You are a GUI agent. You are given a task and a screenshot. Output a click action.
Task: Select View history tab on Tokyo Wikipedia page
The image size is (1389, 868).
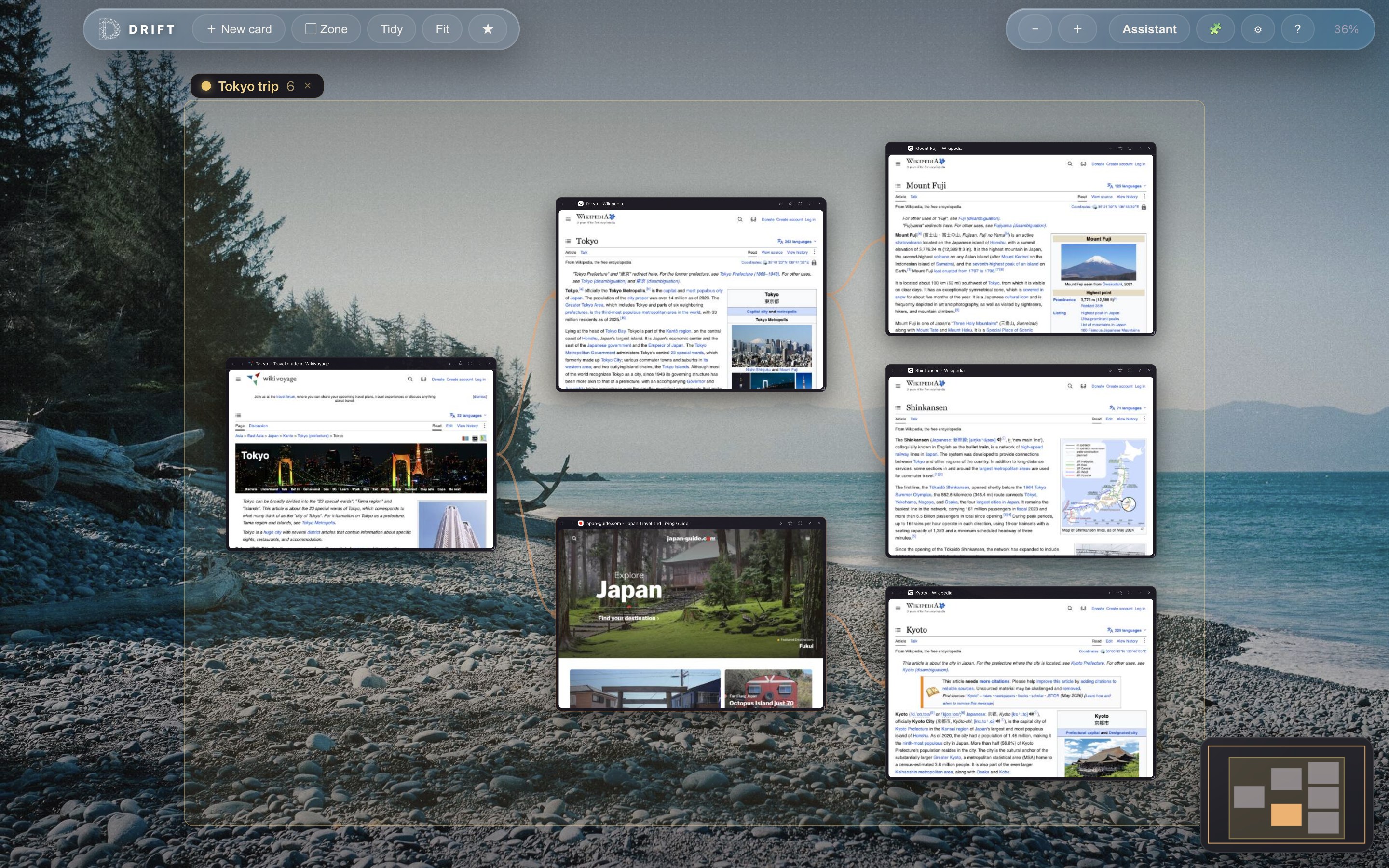[797, 253]
